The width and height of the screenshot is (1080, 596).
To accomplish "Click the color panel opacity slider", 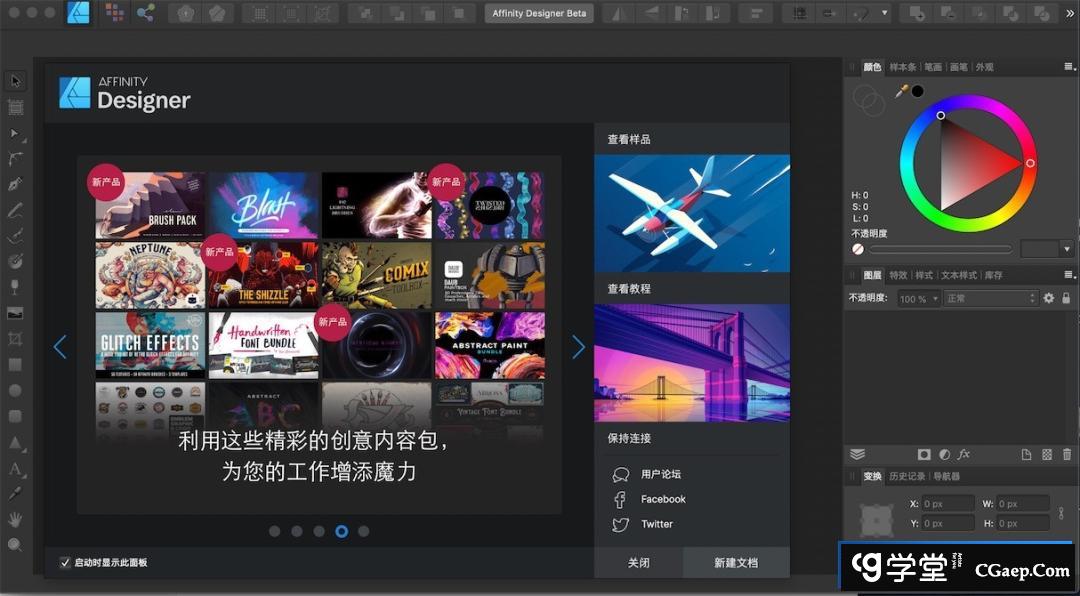I will point(940,249).
